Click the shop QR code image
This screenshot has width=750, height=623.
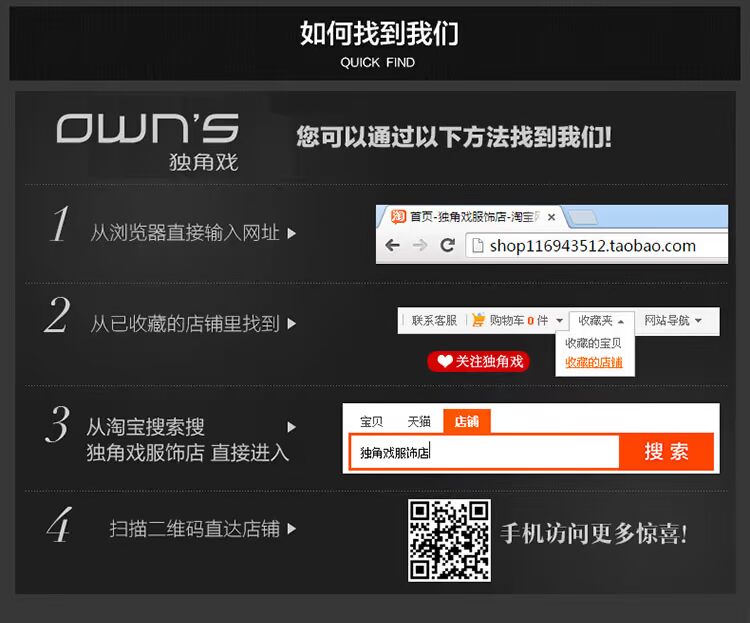coord(449,541)
